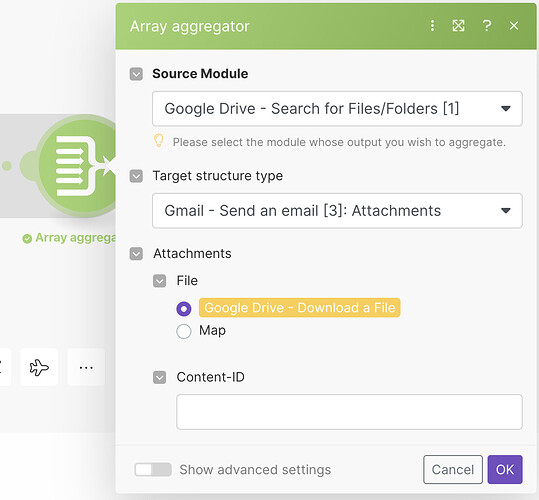Screen dimensions: 539x500
Task: Collapse the Attachments section
Action: (136, 254)
